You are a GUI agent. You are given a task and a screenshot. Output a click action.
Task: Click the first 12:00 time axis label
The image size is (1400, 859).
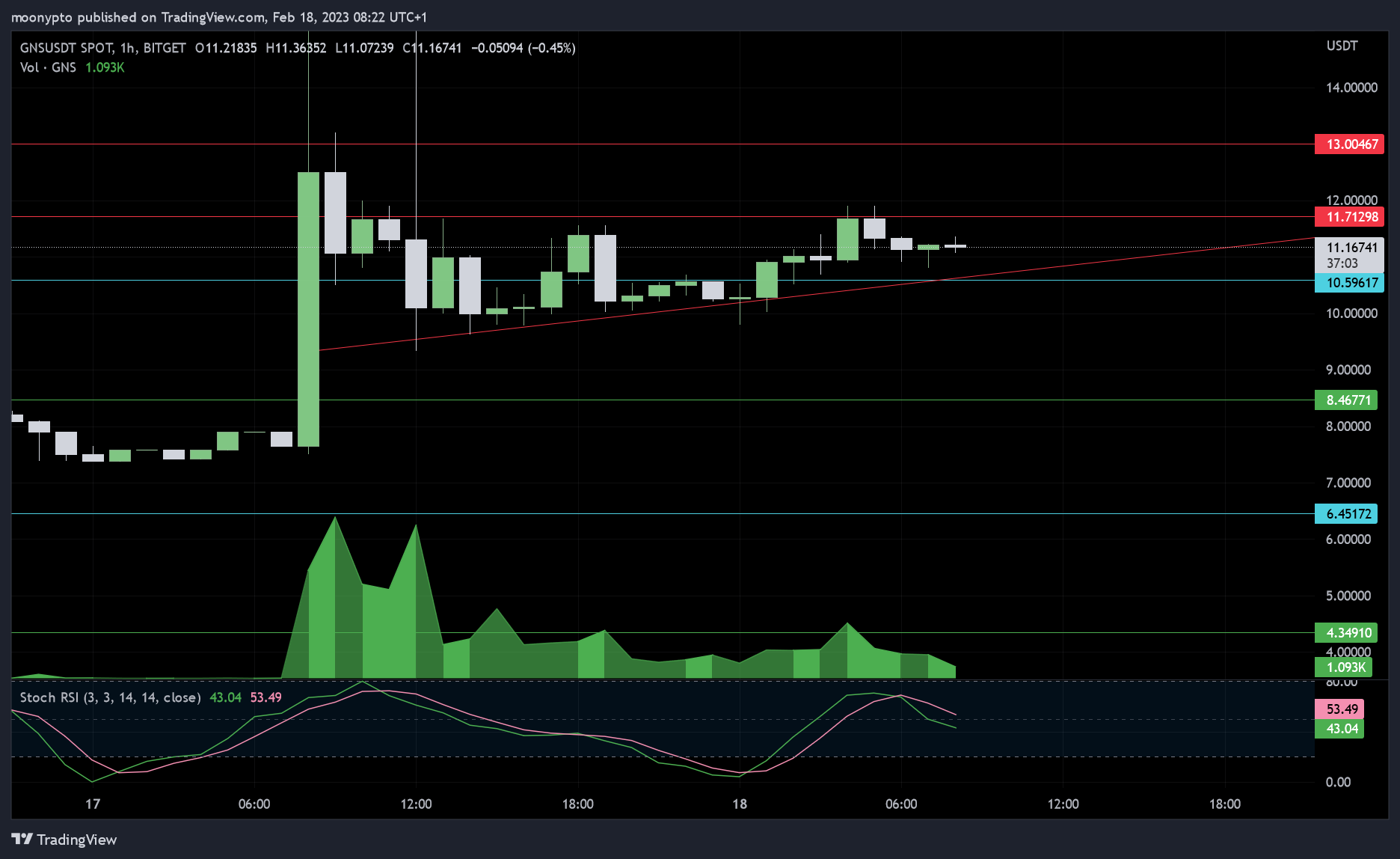416,804
